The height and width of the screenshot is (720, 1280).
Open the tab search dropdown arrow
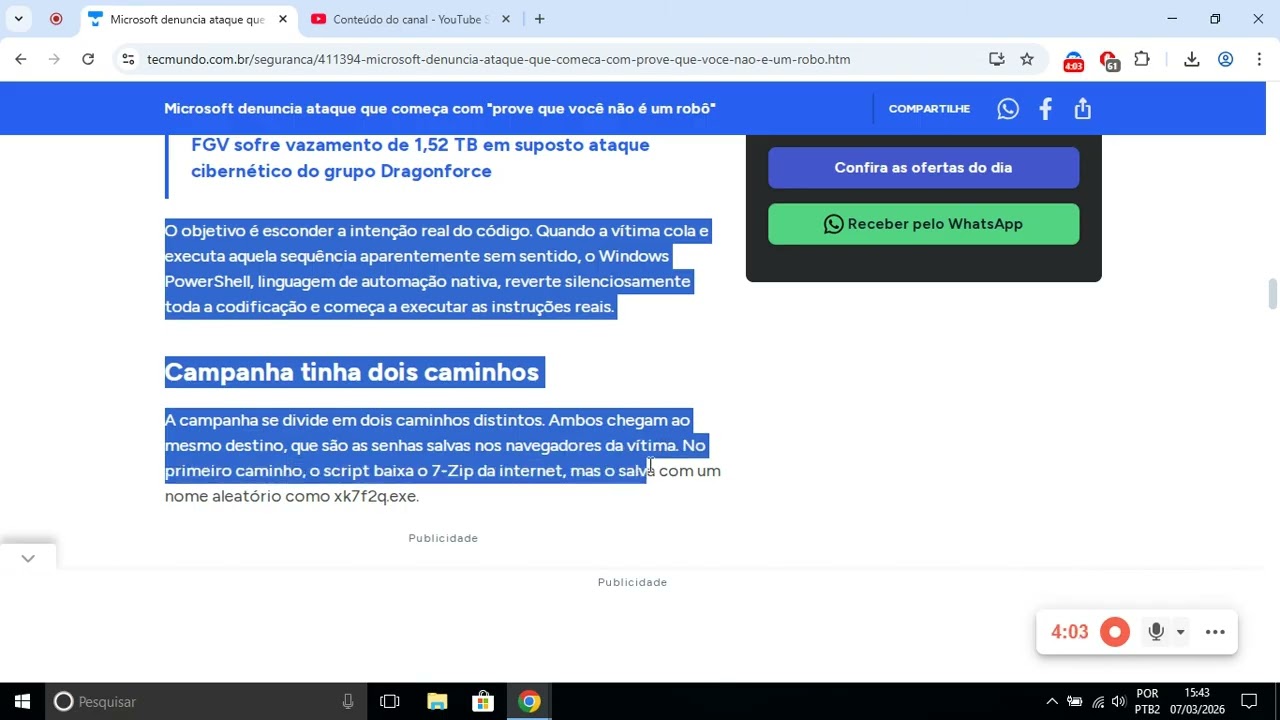click(x=18, y=19)
